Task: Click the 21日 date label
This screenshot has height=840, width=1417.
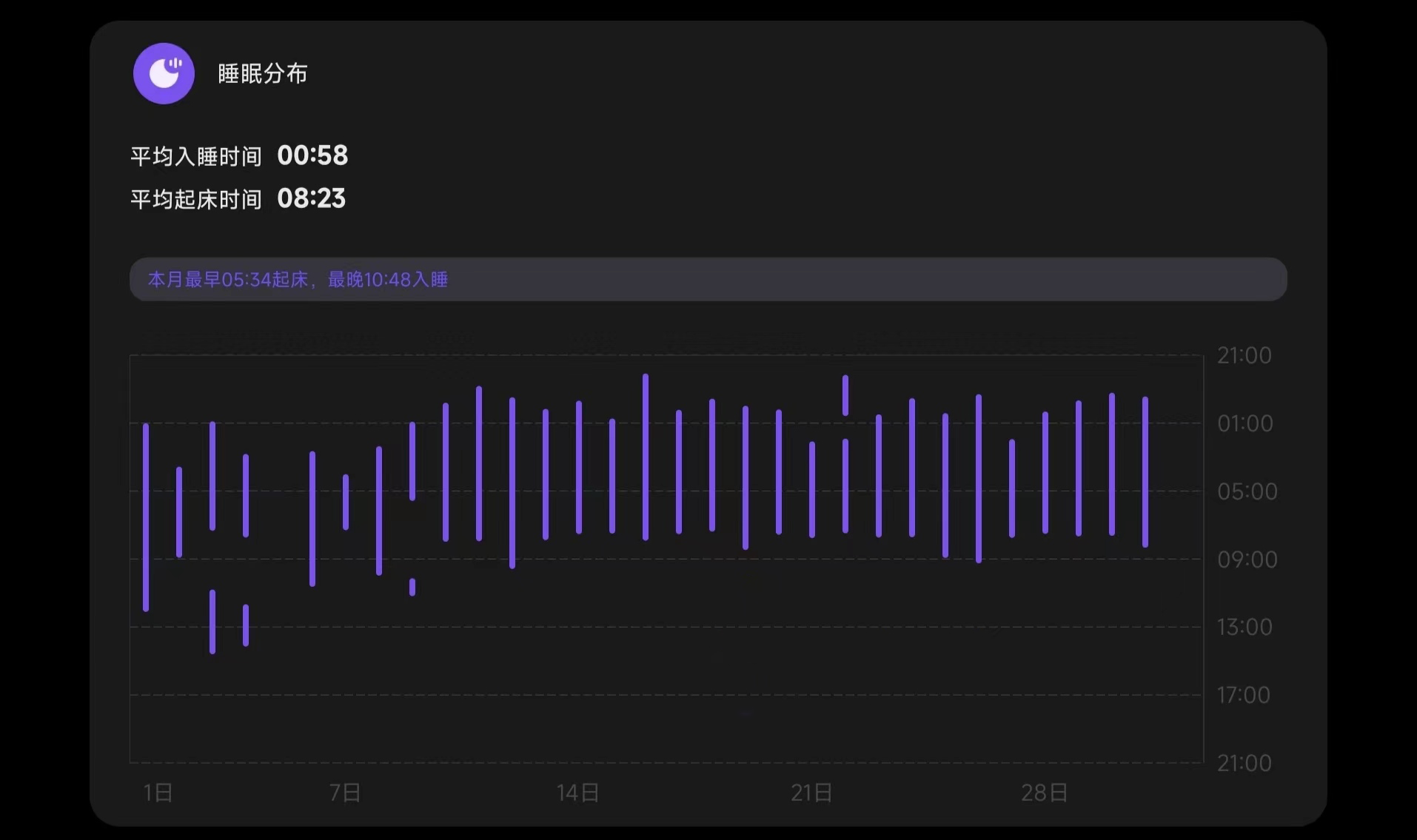Action: click(811, 793)
